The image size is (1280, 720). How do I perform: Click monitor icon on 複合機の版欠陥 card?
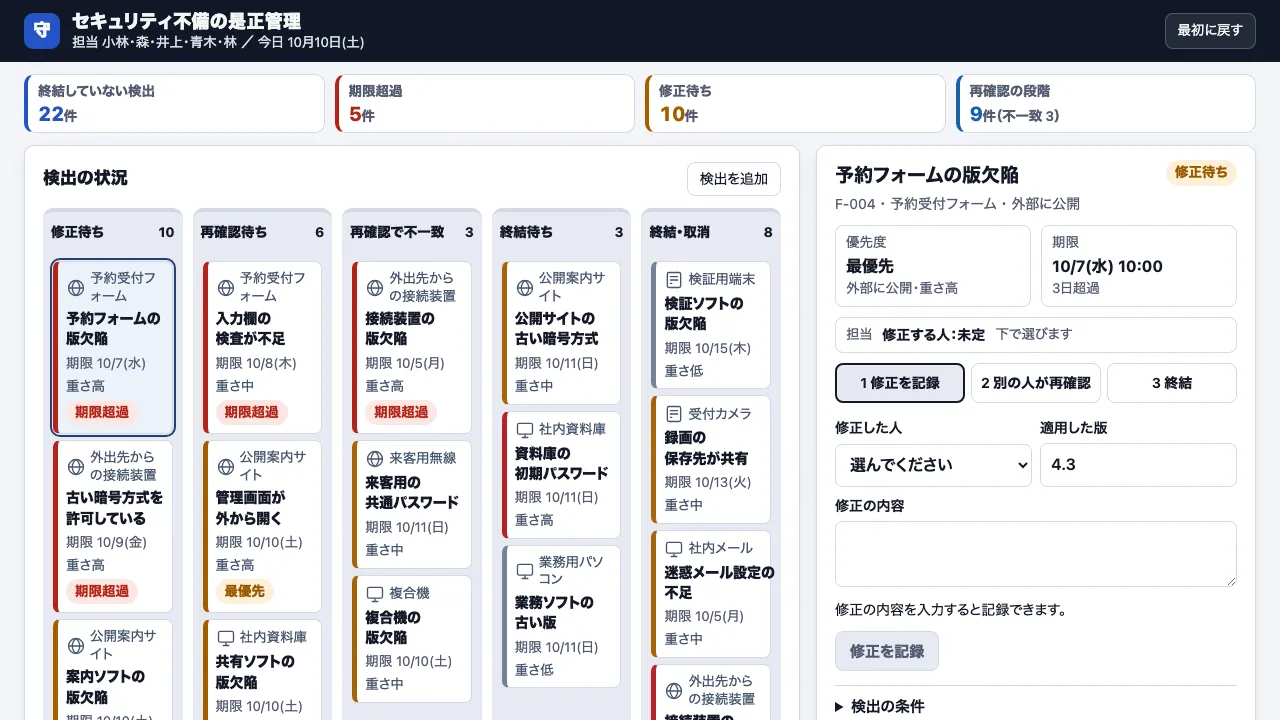click(x=374, y=593)
